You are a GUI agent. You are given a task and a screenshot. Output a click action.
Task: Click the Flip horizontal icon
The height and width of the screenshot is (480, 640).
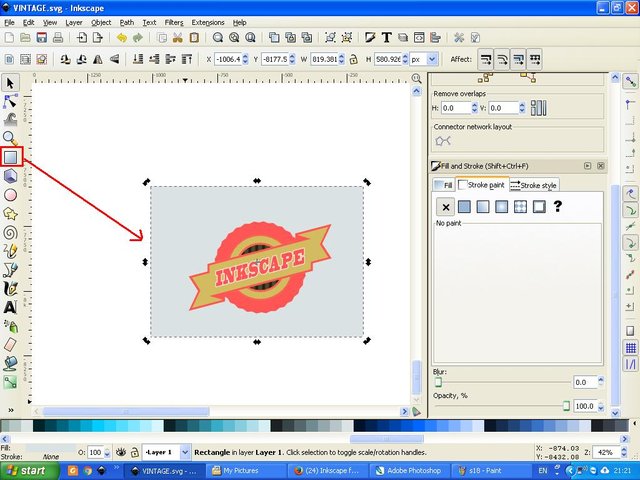tap(98, 60)
